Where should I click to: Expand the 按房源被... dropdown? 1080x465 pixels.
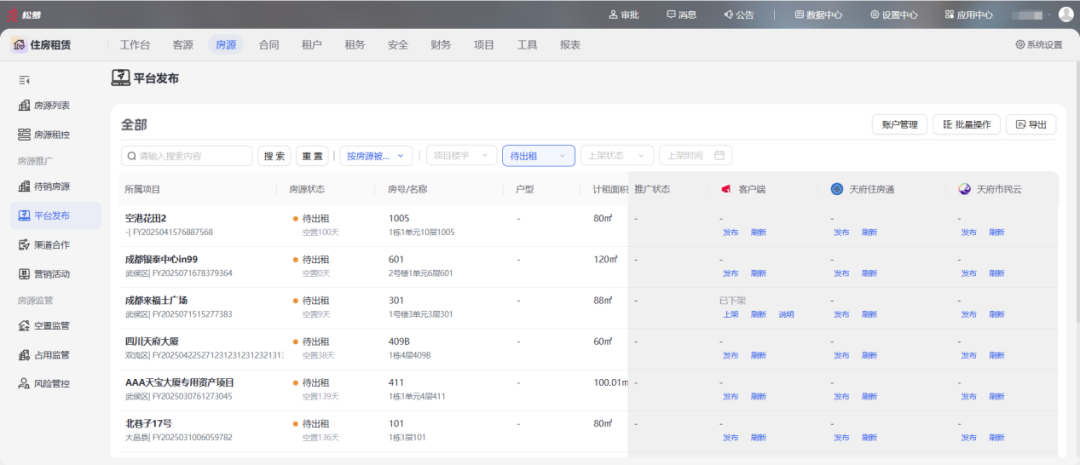coord(376,156)
